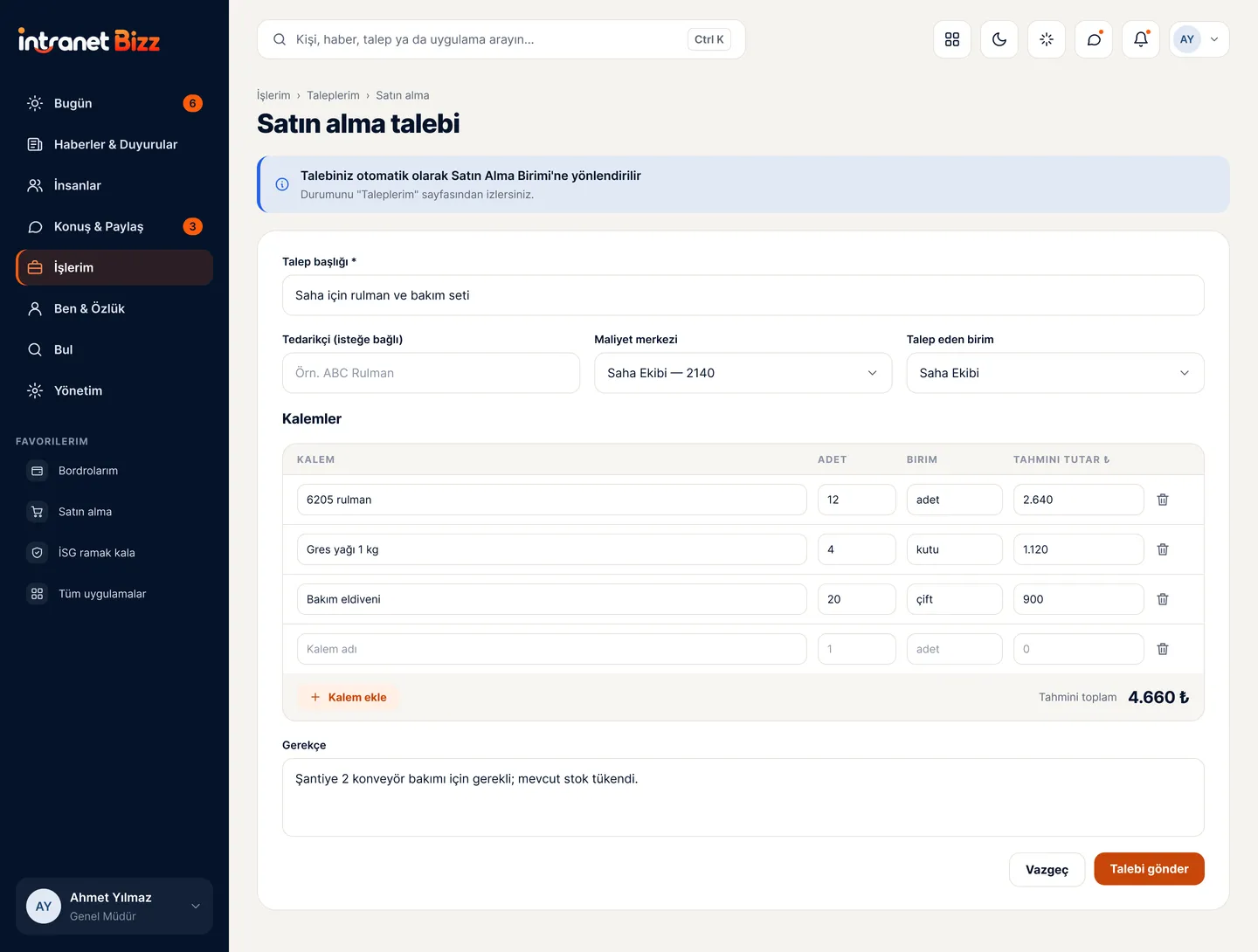This screenshot has width=1258, height=952.
Task: Click the Talep başlığı input field
Action: coord(743,295)
